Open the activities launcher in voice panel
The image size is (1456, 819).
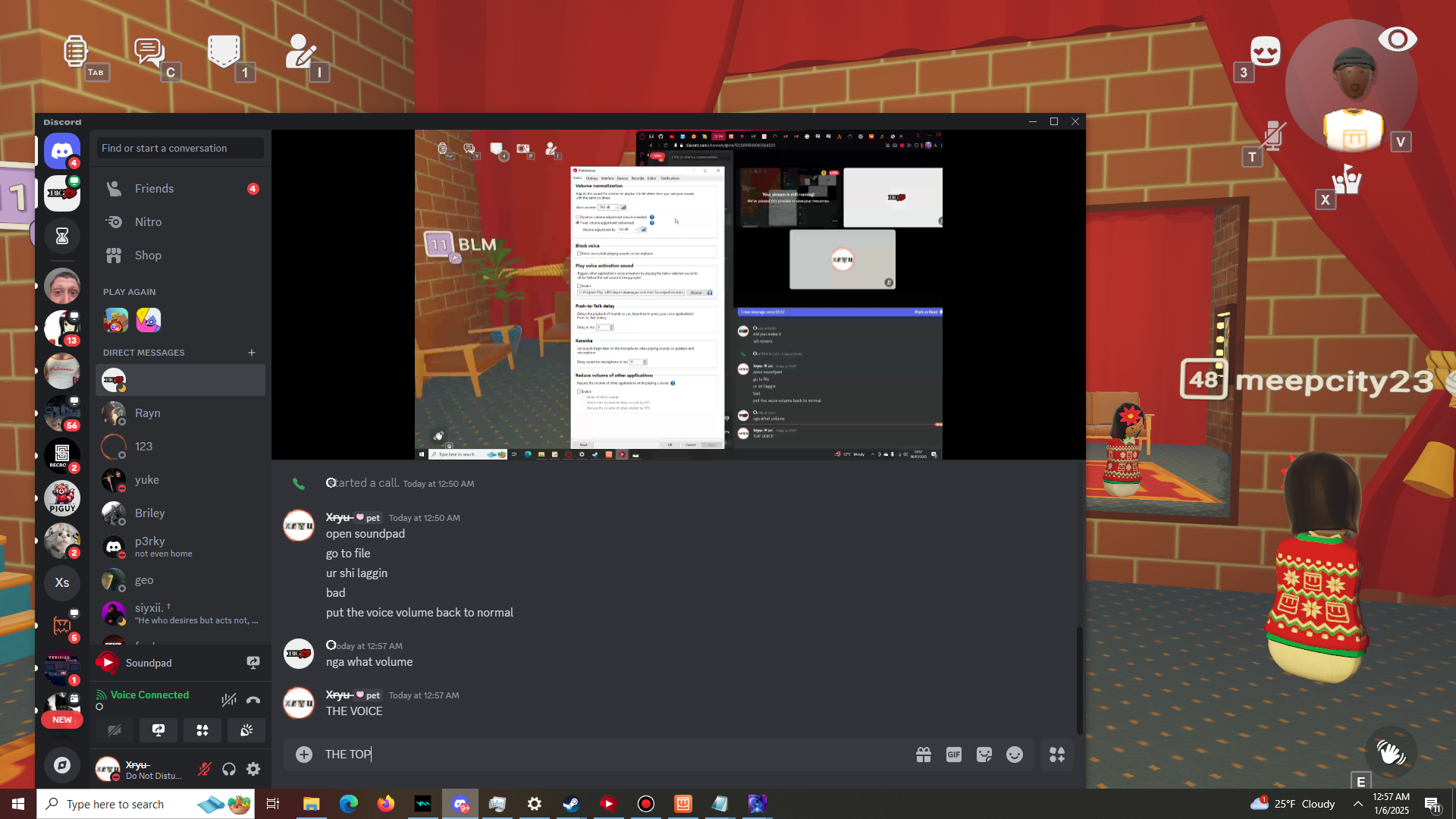click(202, 730)
